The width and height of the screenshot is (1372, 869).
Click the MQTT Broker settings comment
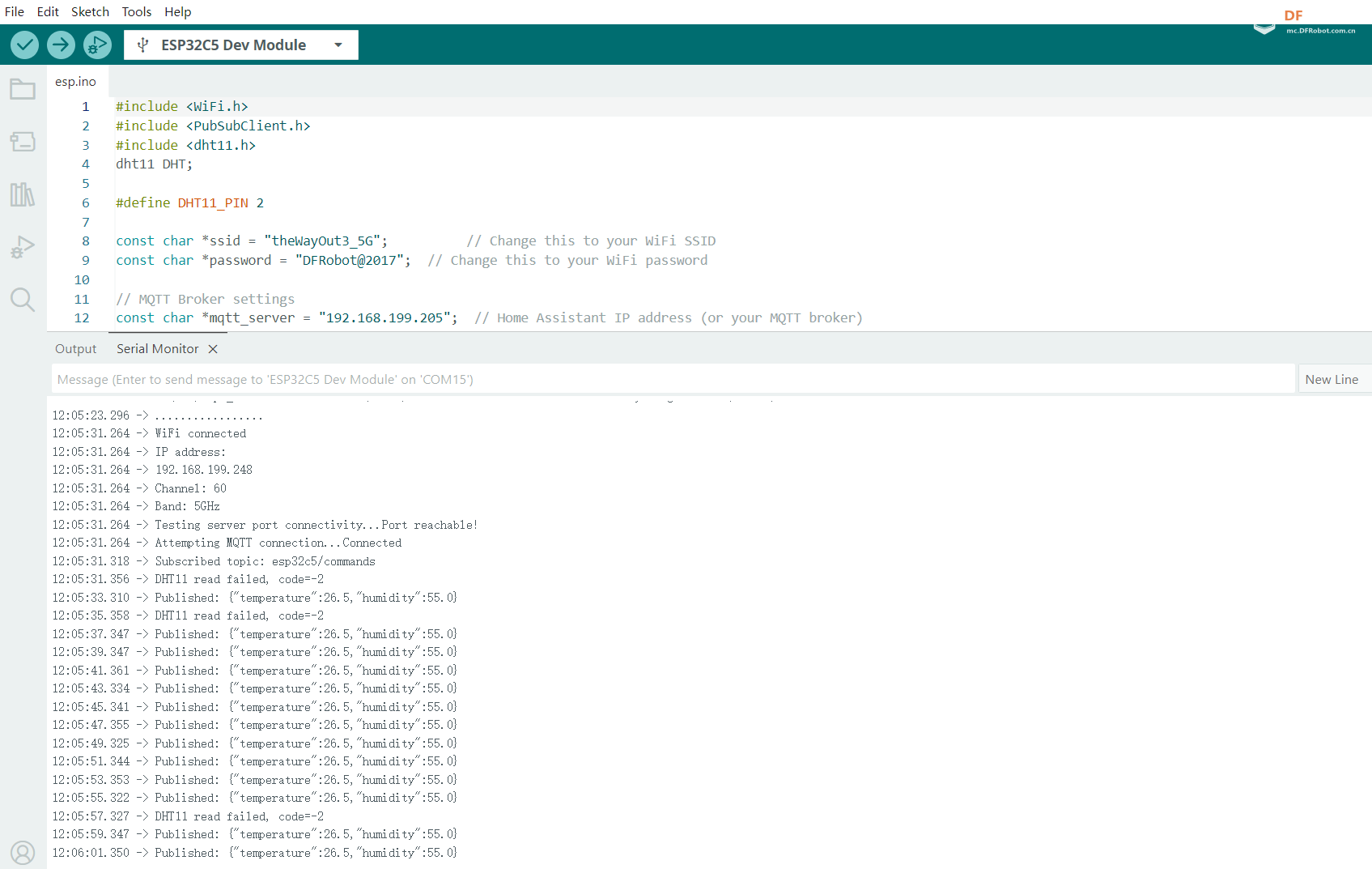pyautogui.click(x=205, y=300)
